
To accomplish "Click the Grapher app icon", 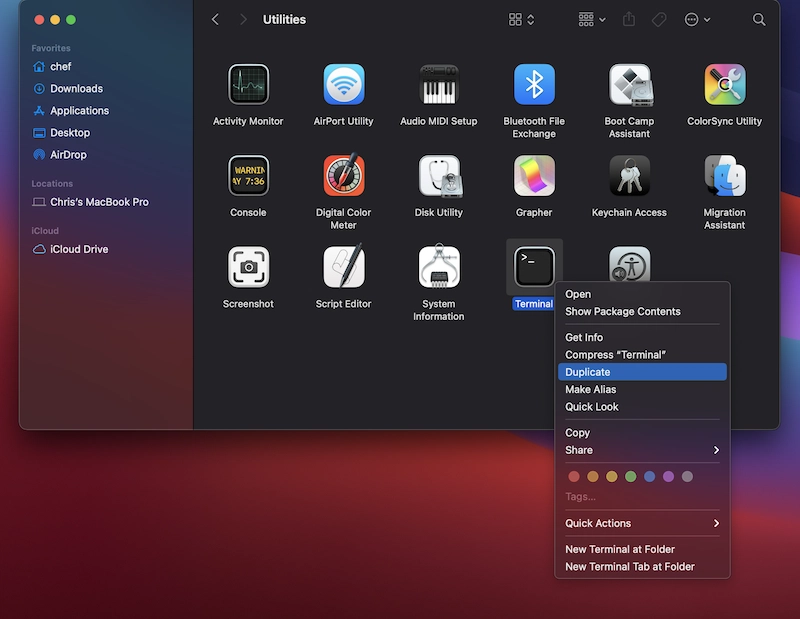I will (x=534, y=176).
